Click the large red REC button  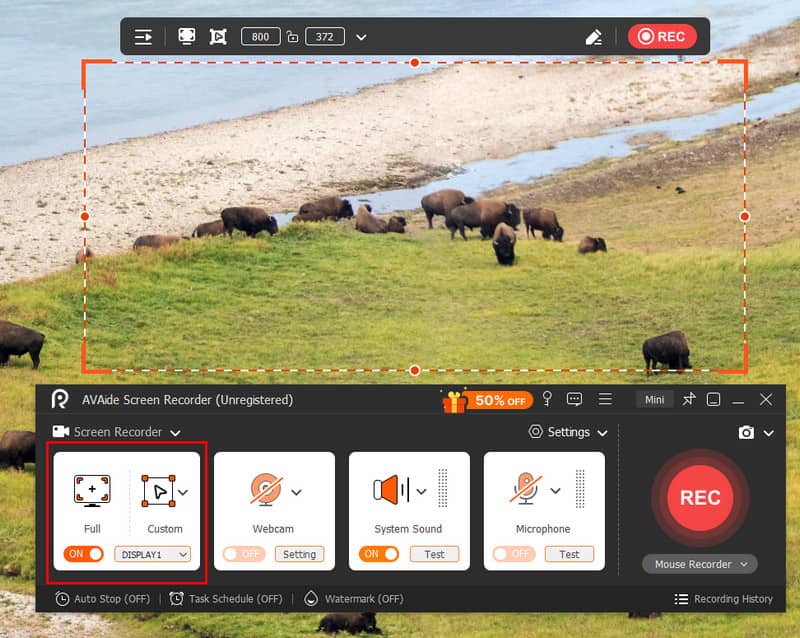coord(700,497)
